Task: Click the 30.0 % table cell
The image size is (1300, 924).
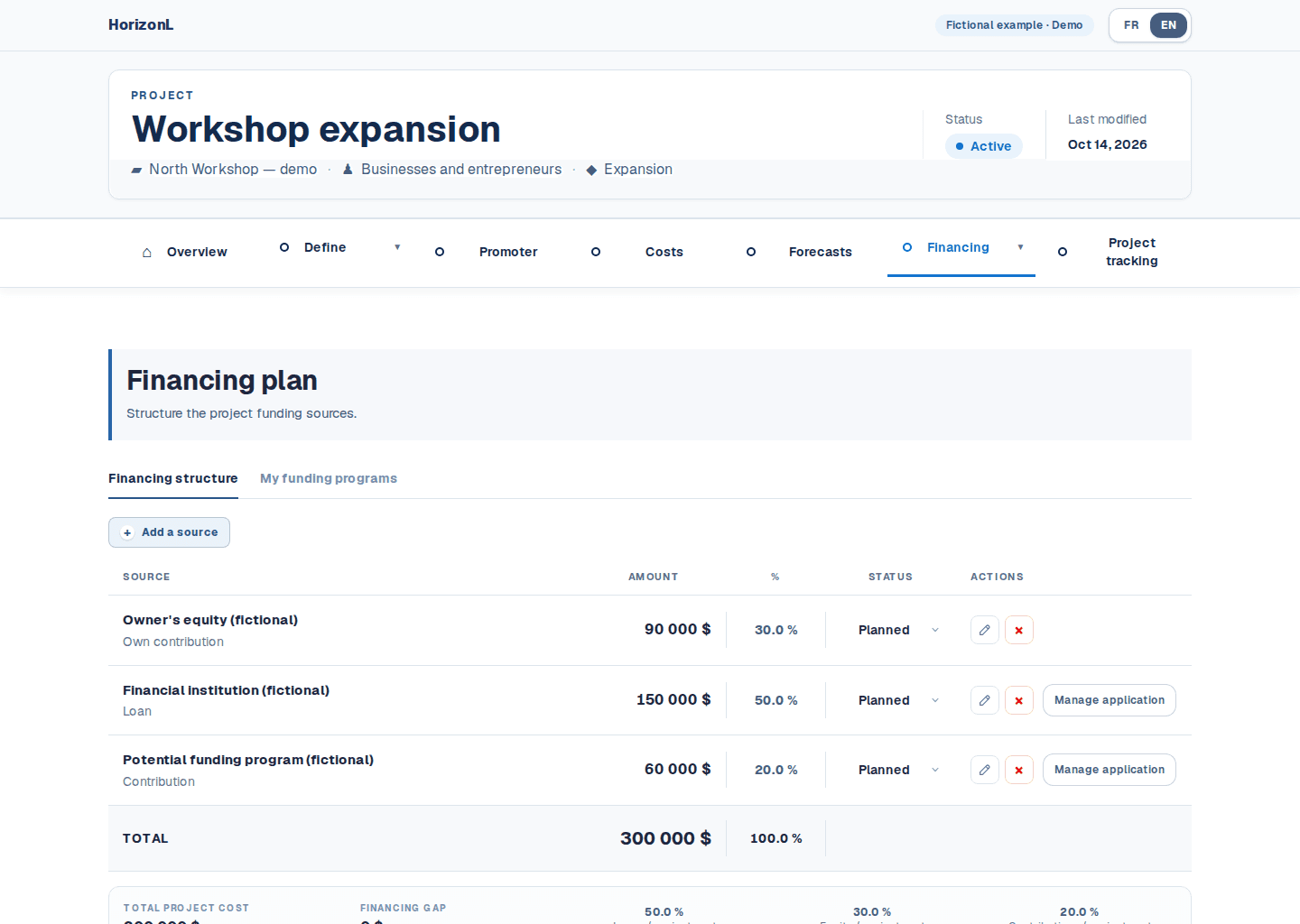Action: click(x=776, y=630)
